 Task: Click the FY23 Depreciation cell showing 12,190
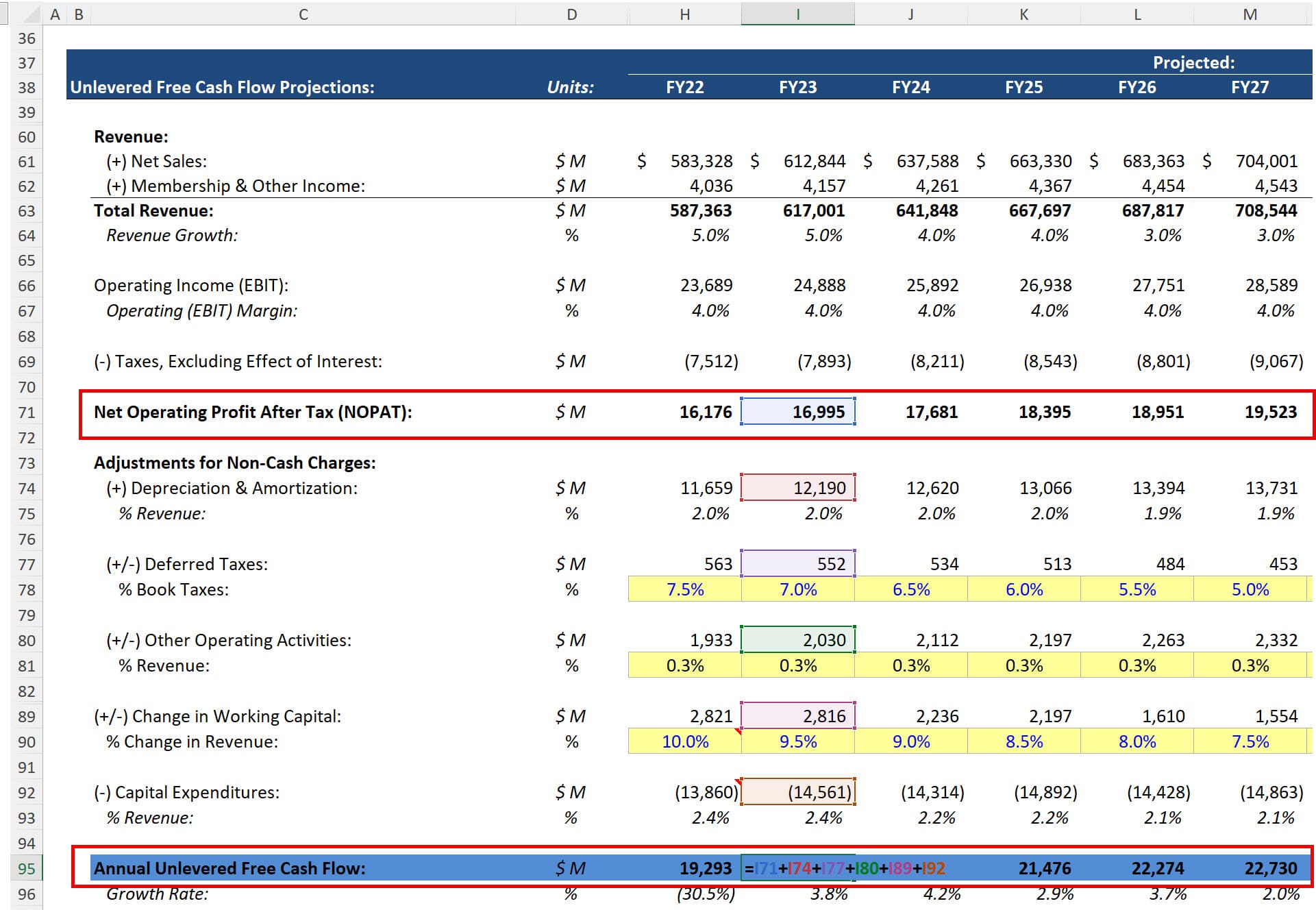[x=798, y=488]
